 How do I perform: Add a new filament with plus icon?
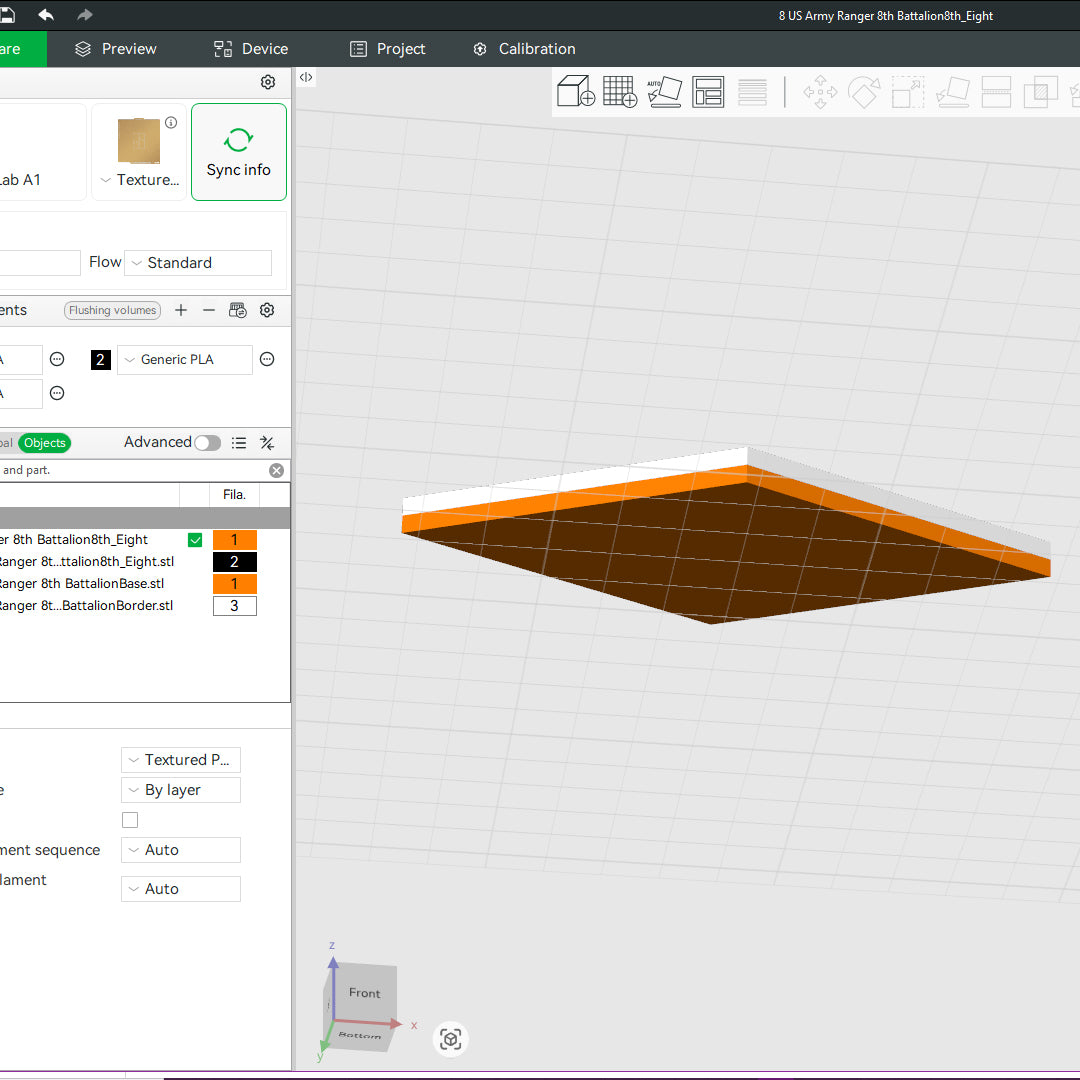coord(181,310)
